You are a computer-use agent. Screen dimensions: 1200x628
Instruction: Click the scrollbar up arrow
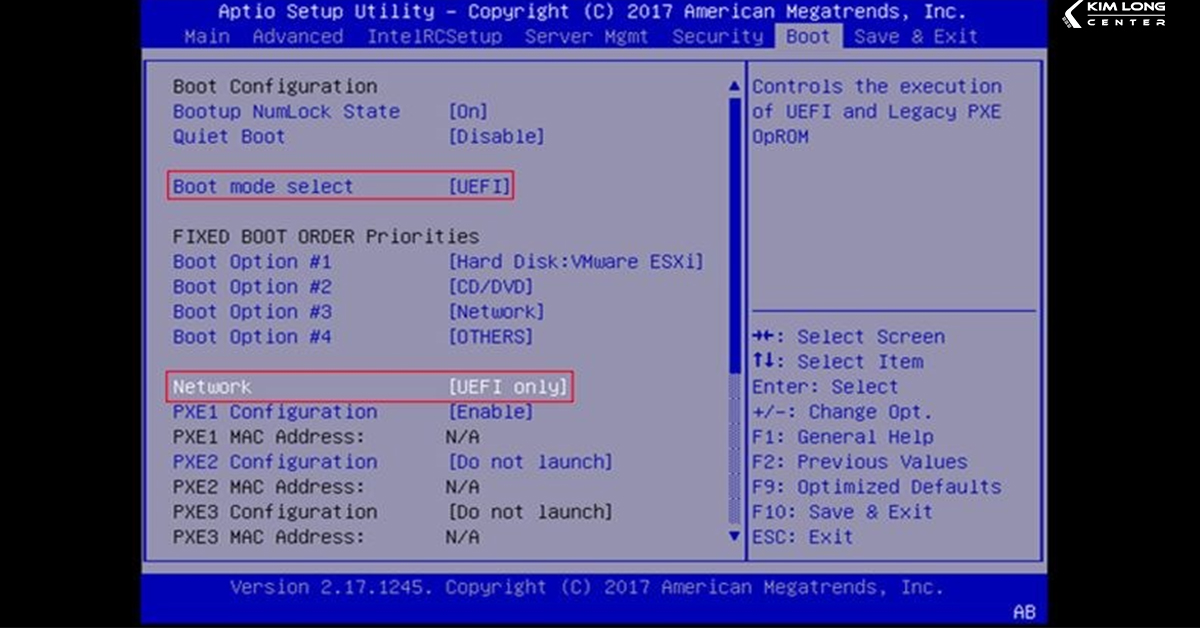736,87
